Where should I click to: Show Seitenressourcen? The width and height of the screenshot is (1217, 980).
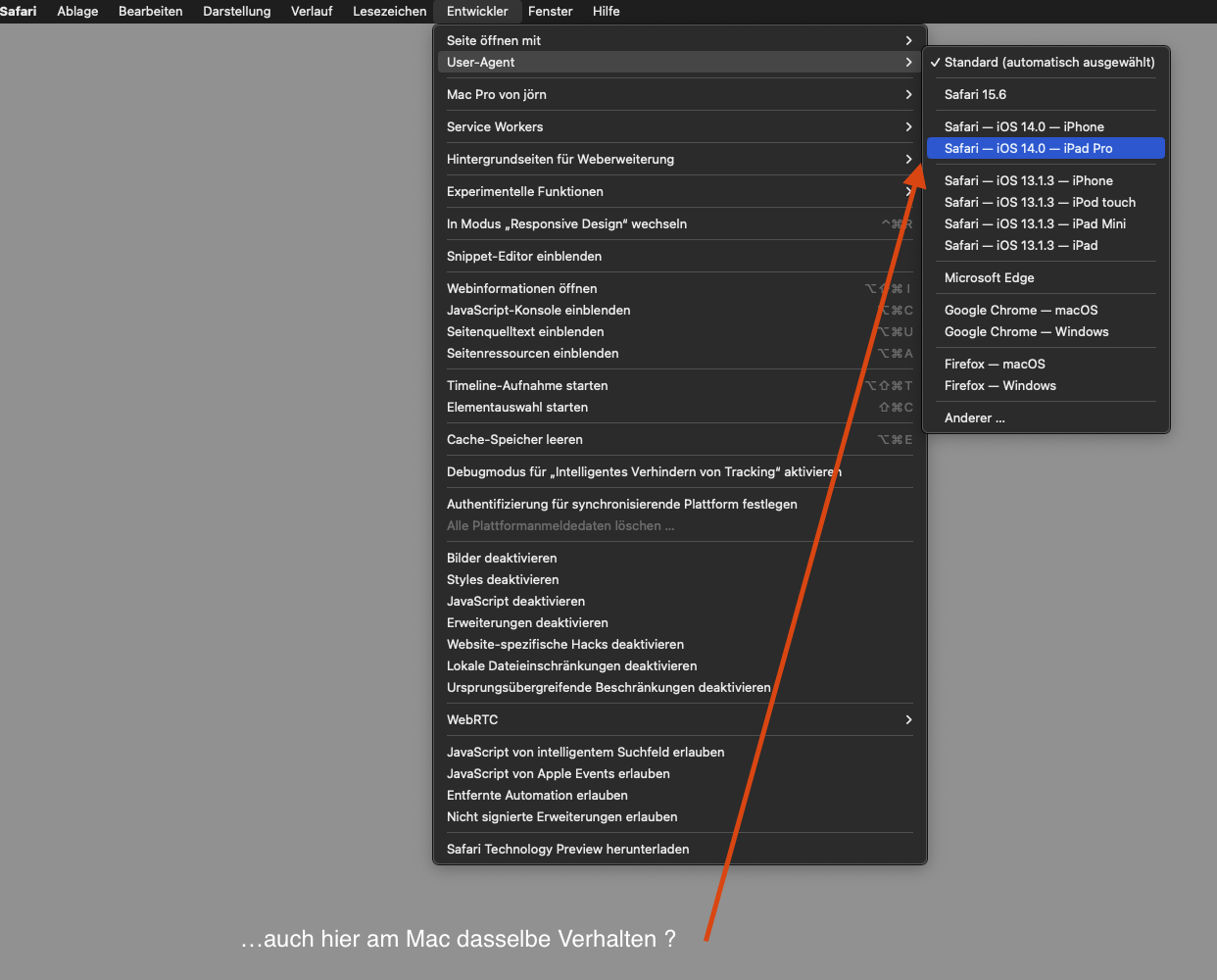680,353
